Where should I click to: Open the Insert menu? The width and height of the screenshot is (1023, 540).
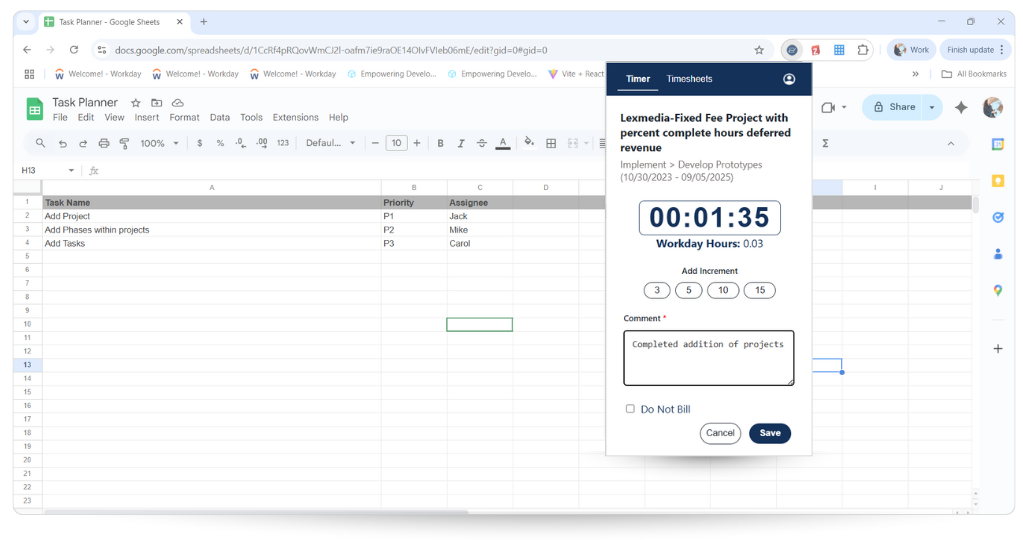tap(147, 117)
